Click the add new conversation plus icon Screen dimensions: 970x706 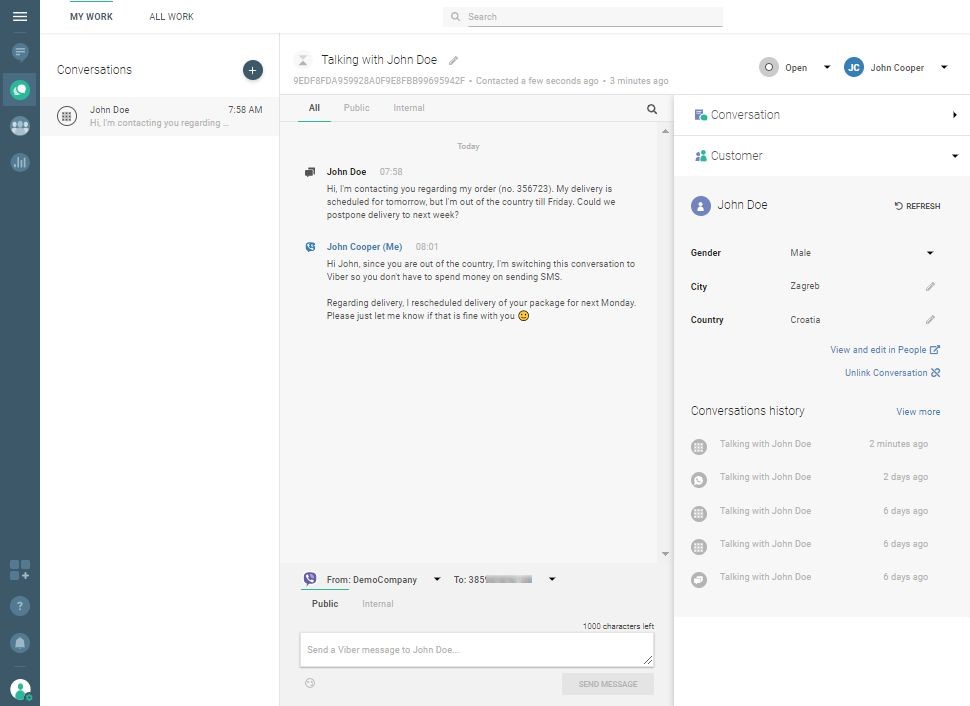coord(253,70)
